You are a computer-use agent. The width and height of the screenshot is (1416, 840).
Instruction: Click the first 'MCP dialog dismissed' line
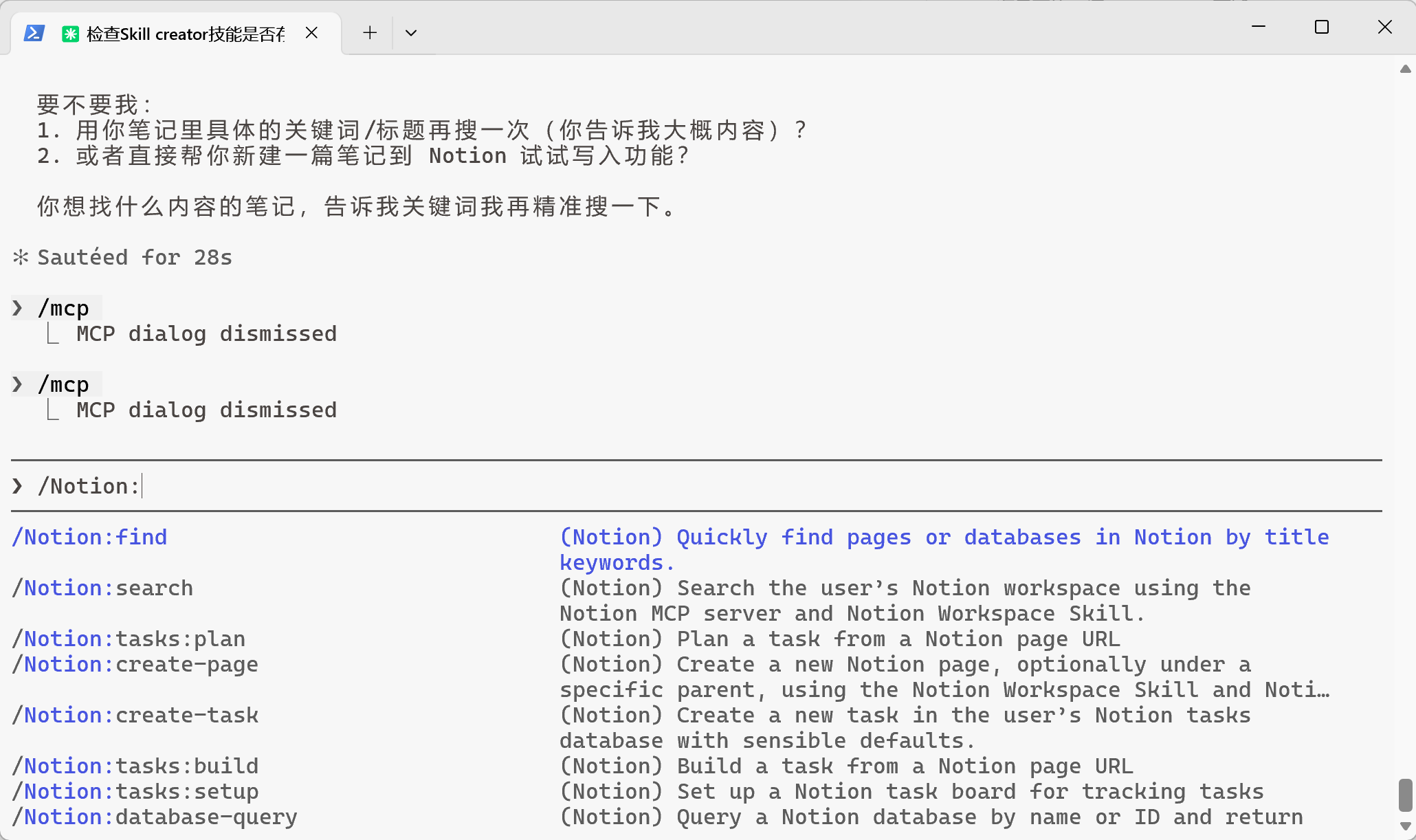(x=206, y=333)
